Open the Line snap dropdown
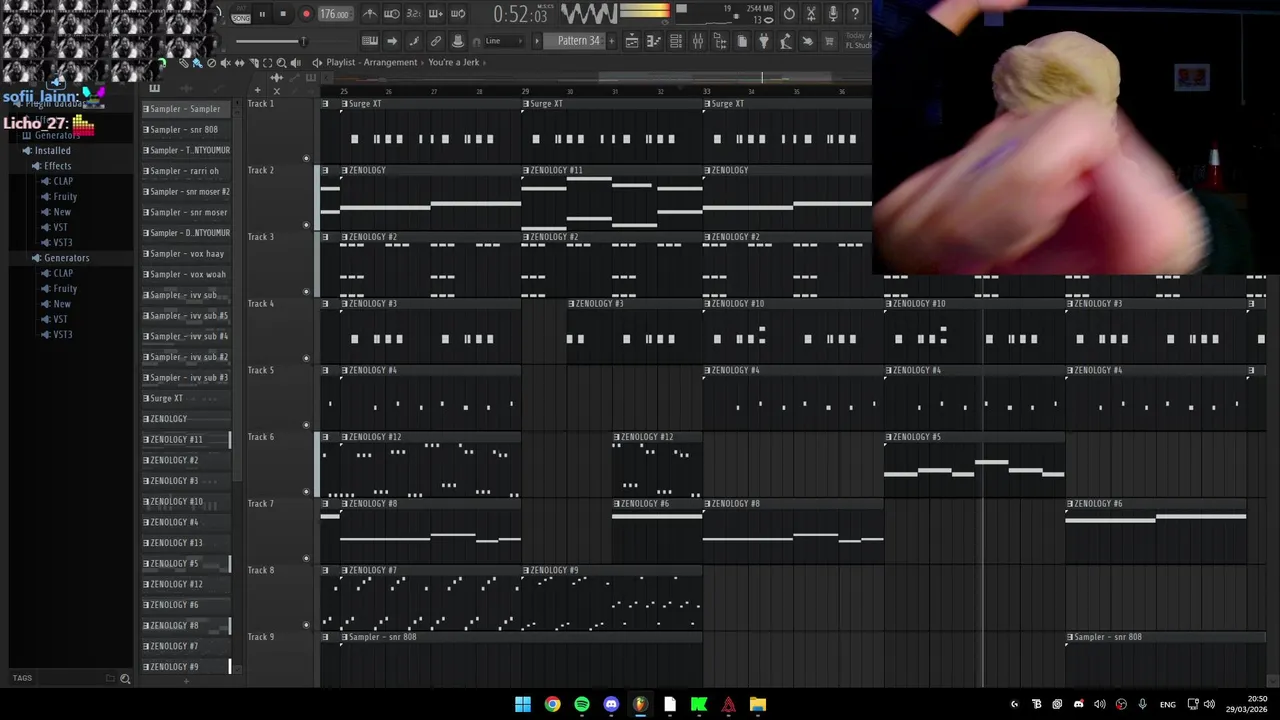Screen dimensions: 1280x720 505,41
